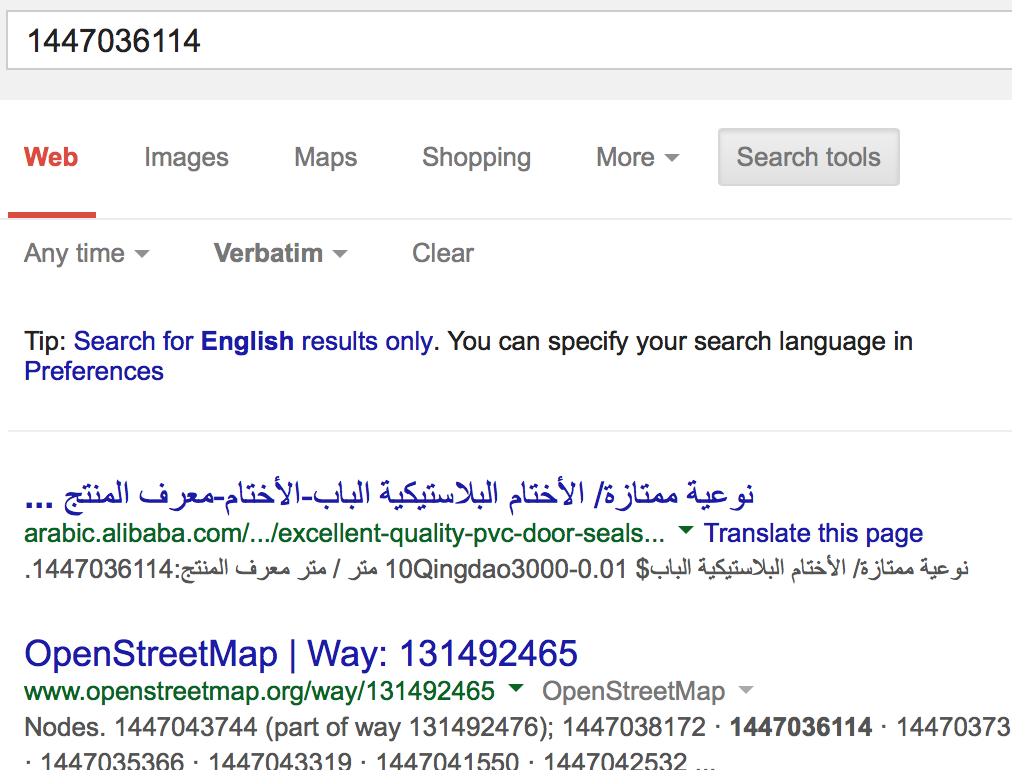Click the arrow icon next to More
The width and height of the screenshot is (1012, 770).
(x=672, y=159)
